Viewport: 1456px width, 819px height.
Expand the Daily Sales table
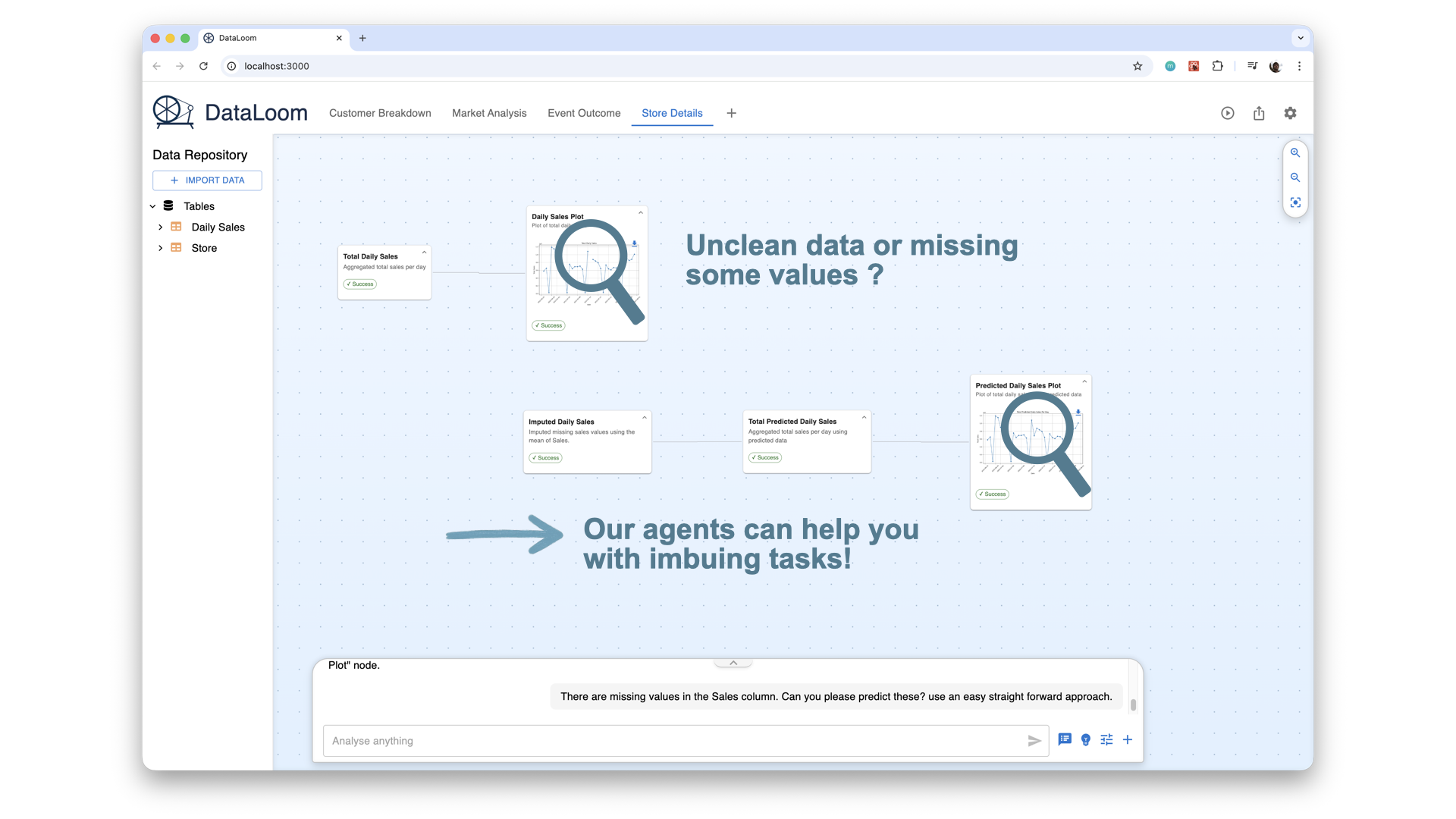(x=160, y=227)
